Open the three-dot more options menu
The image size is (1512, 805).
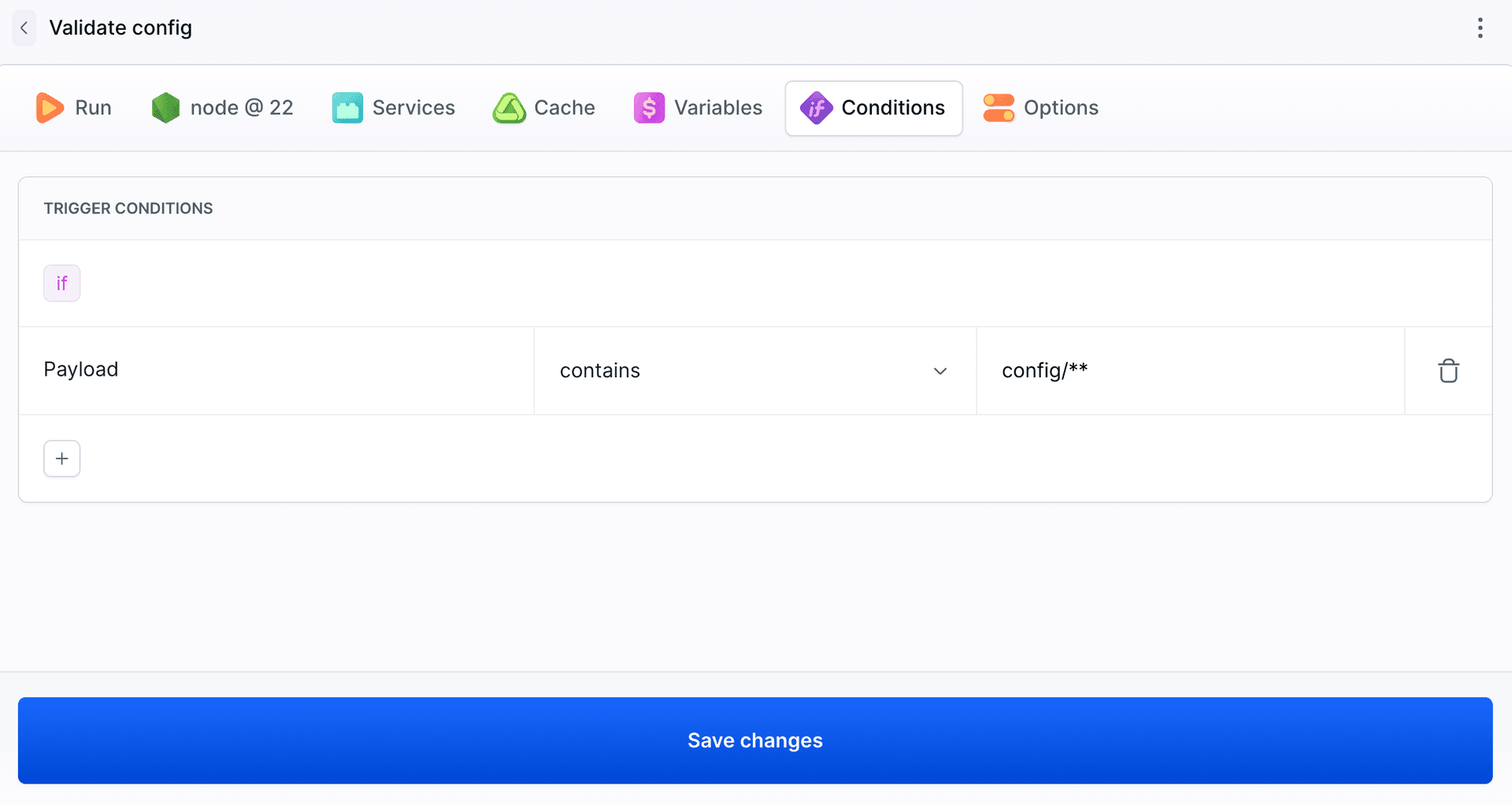click(x=1480, y=28)
